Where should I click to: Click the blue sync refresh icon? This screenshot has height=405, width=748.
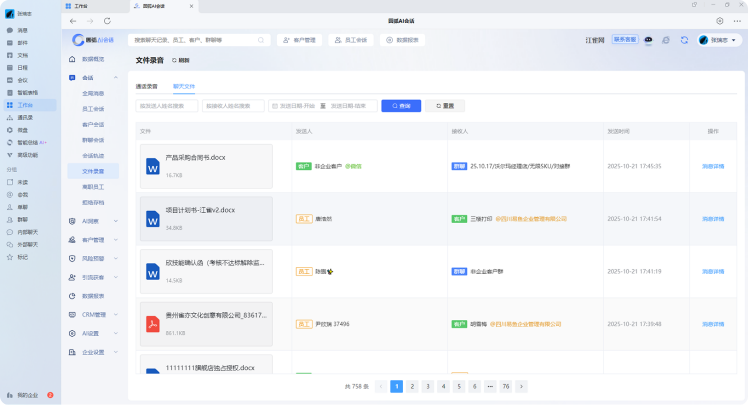[x=684, y=40]
